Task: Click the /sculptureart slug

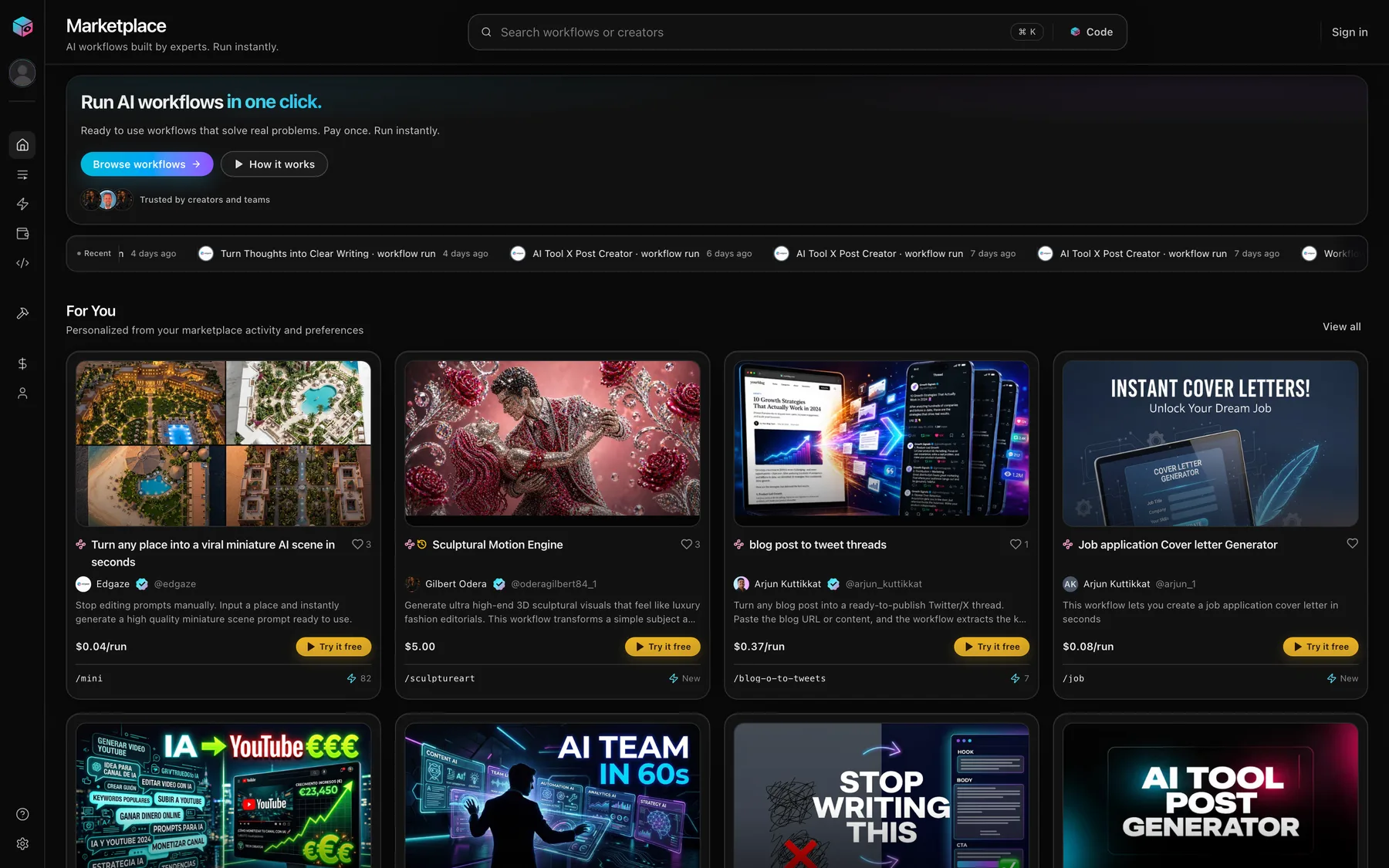Action: (x=440, y=679)
